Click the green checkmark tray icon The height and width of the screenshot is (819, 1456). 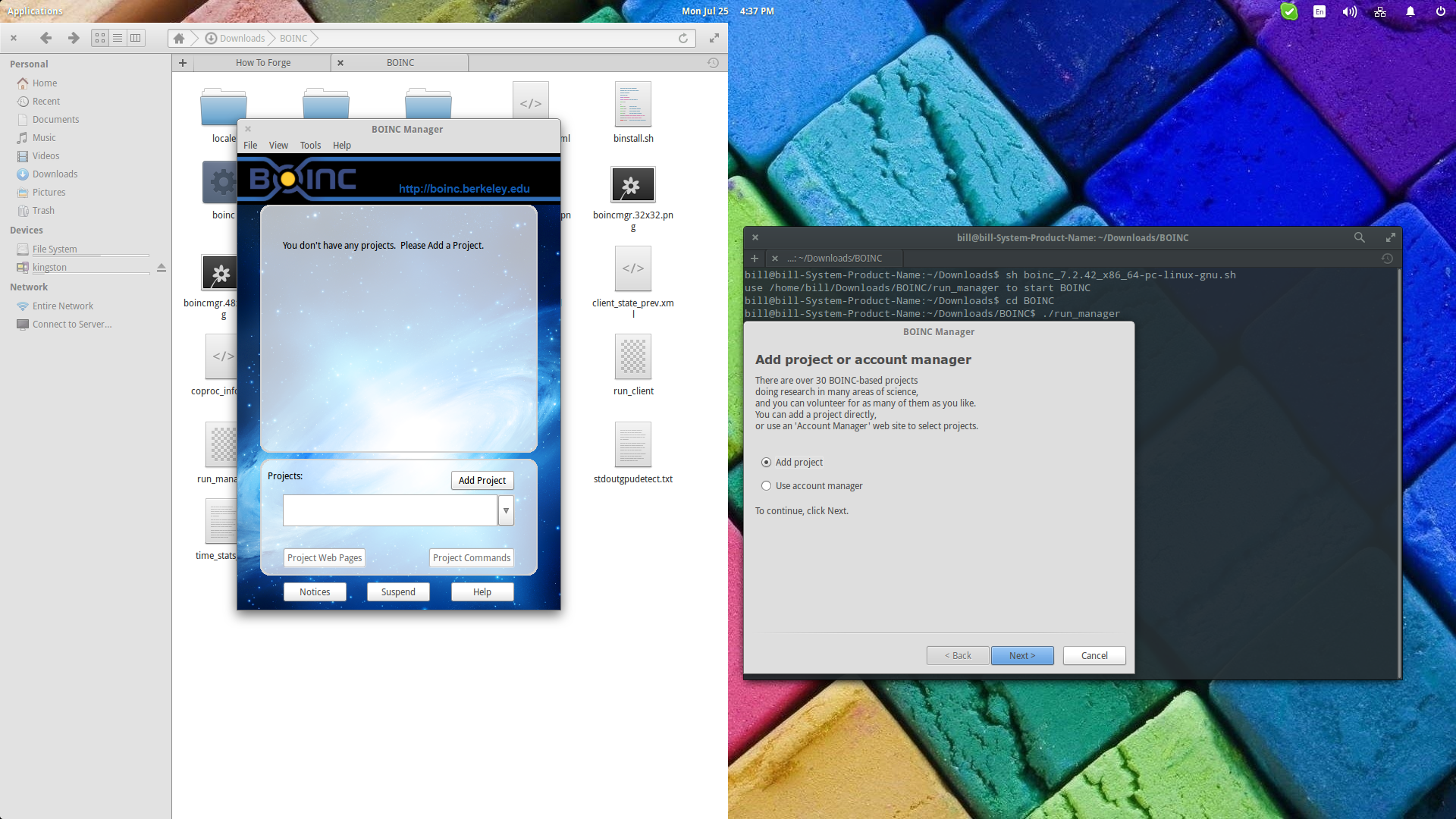(1289, 11)
